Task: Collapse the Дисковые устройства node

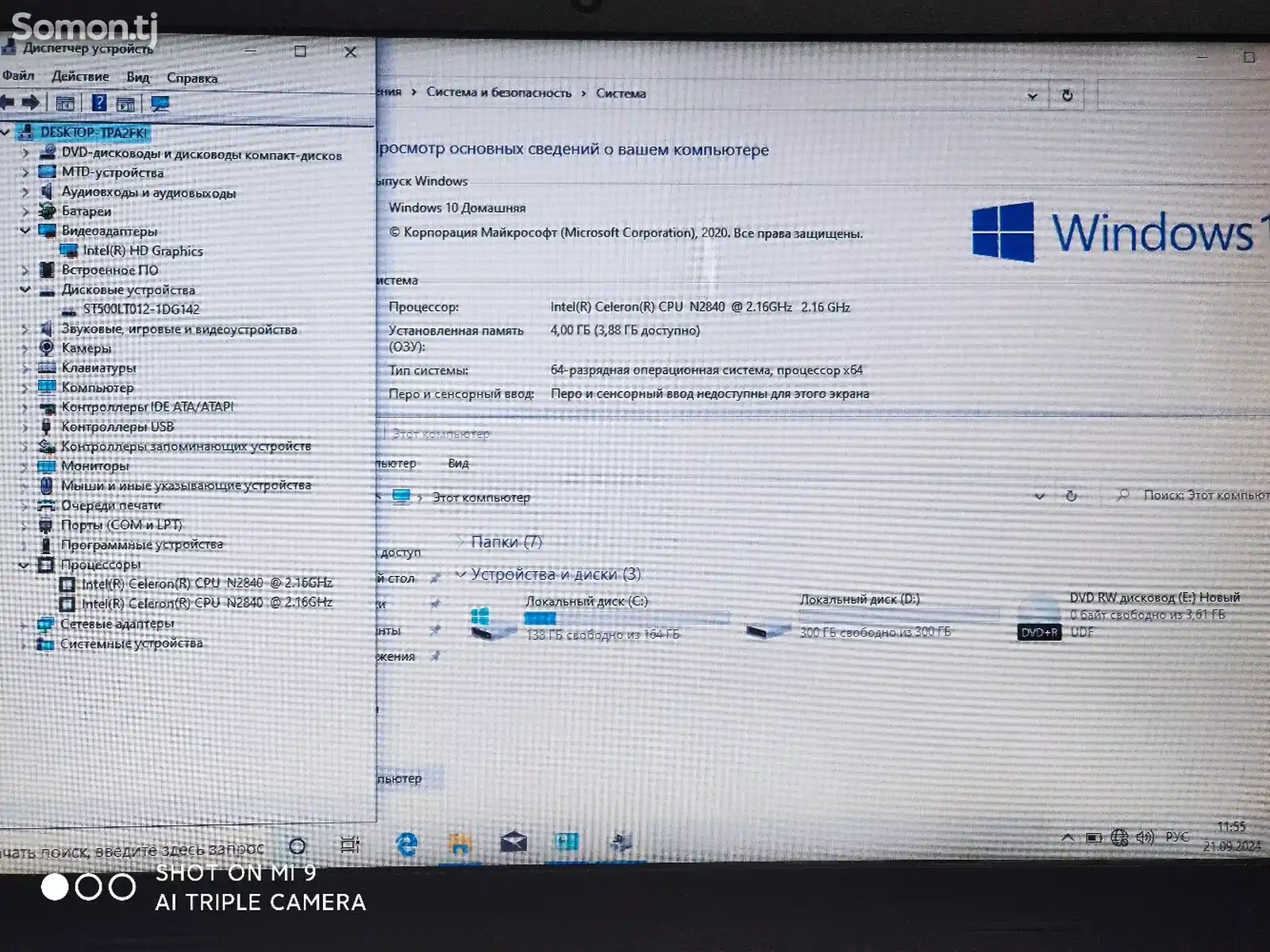Action: (x=25, y=290)
